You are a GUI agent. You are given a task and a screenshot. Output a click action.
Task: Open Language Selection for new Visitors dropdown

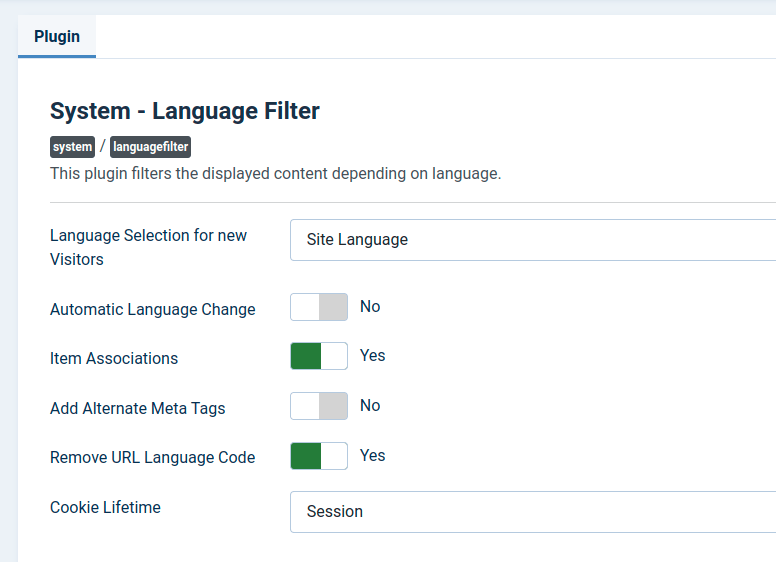click(533, 240)
